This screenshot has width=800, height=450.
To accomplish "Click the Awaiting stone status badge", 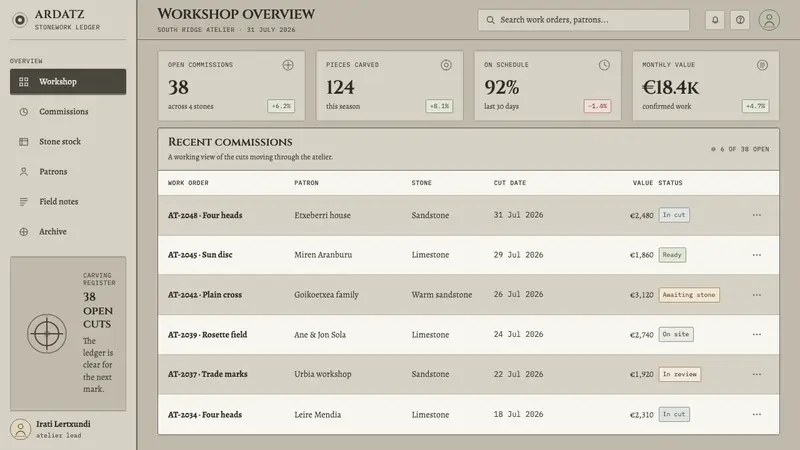I will point(689,294).
